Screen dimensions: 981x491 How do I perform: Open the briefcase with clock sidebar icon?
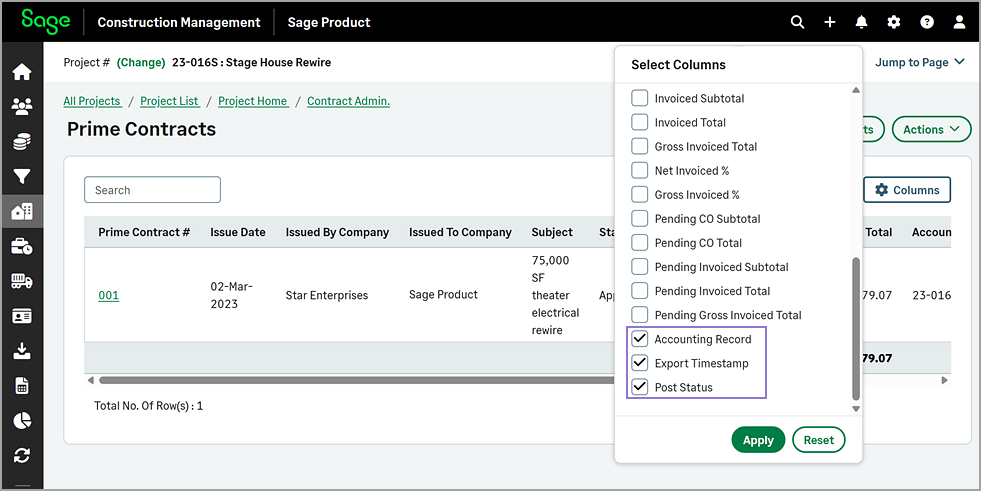(22, 246)
